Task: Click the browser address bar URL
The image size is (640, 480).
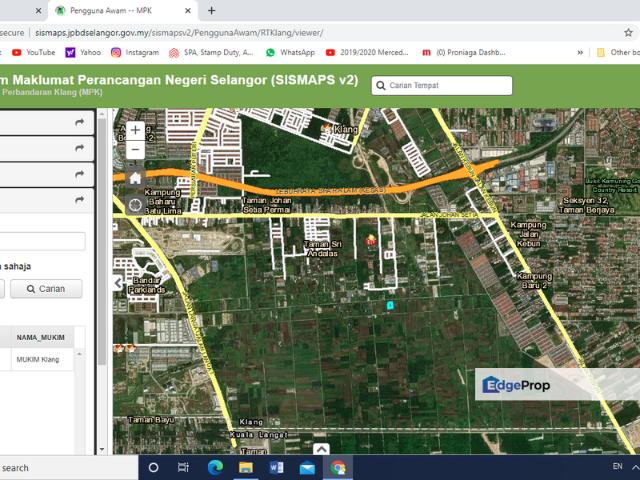Action: point(179,33)
